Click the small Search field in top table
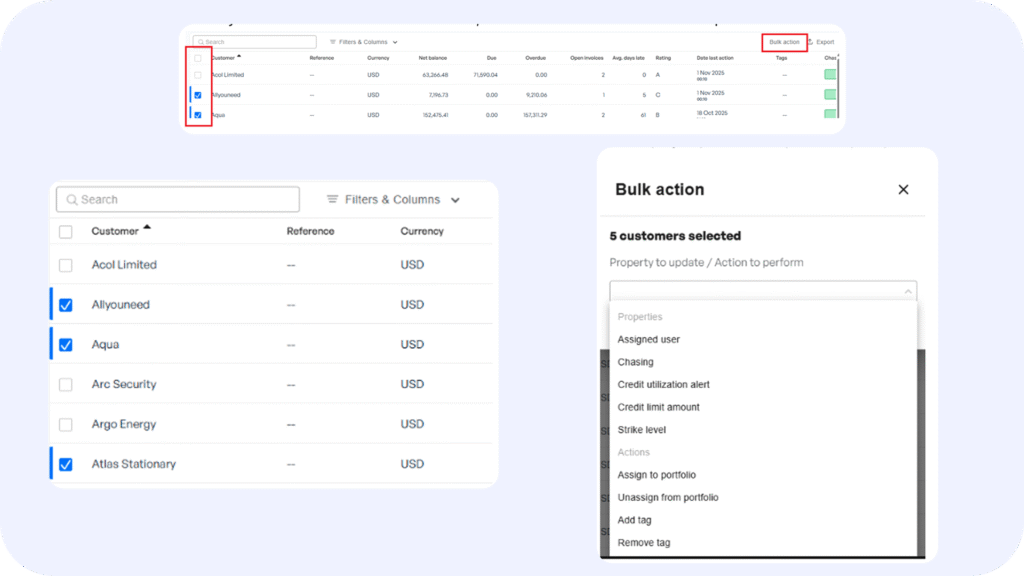 257,42
